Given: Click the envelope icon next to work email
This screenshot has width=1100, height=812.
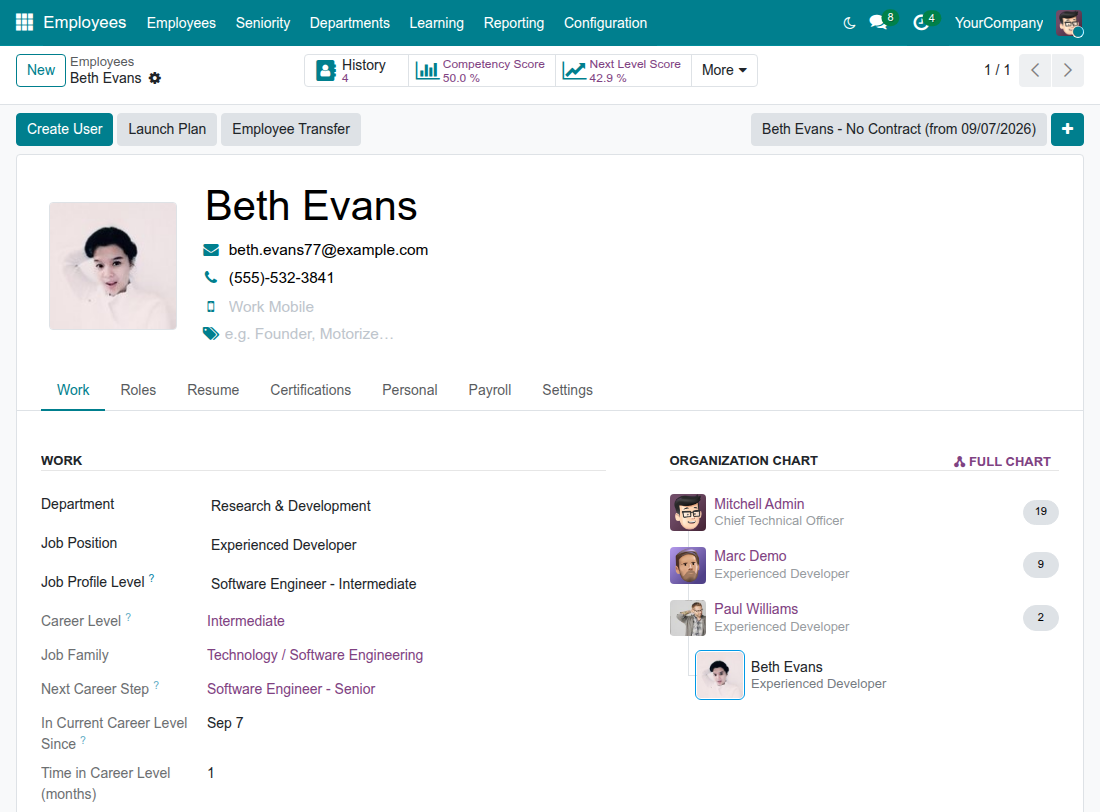Looking at the screenshot, I should click(211, 250).
